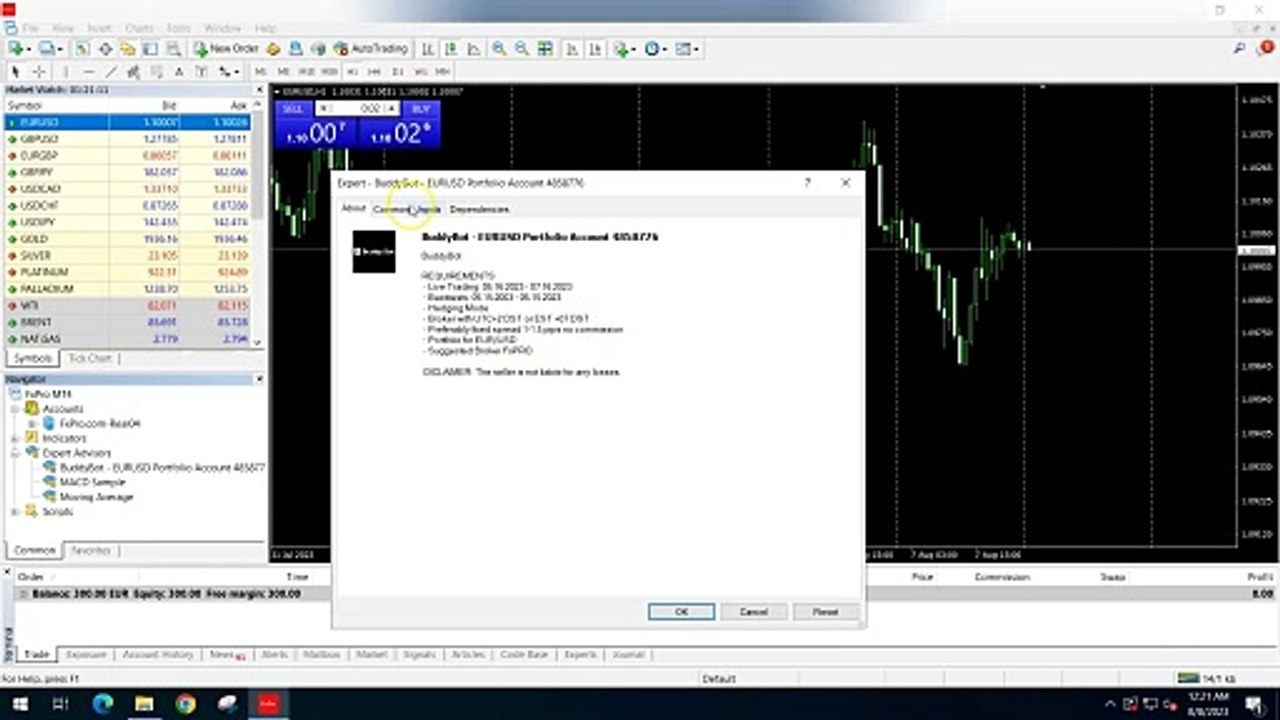Click the BUY button on chart
The height and width of the screenshot is (720, 1280).
(421, 109)
